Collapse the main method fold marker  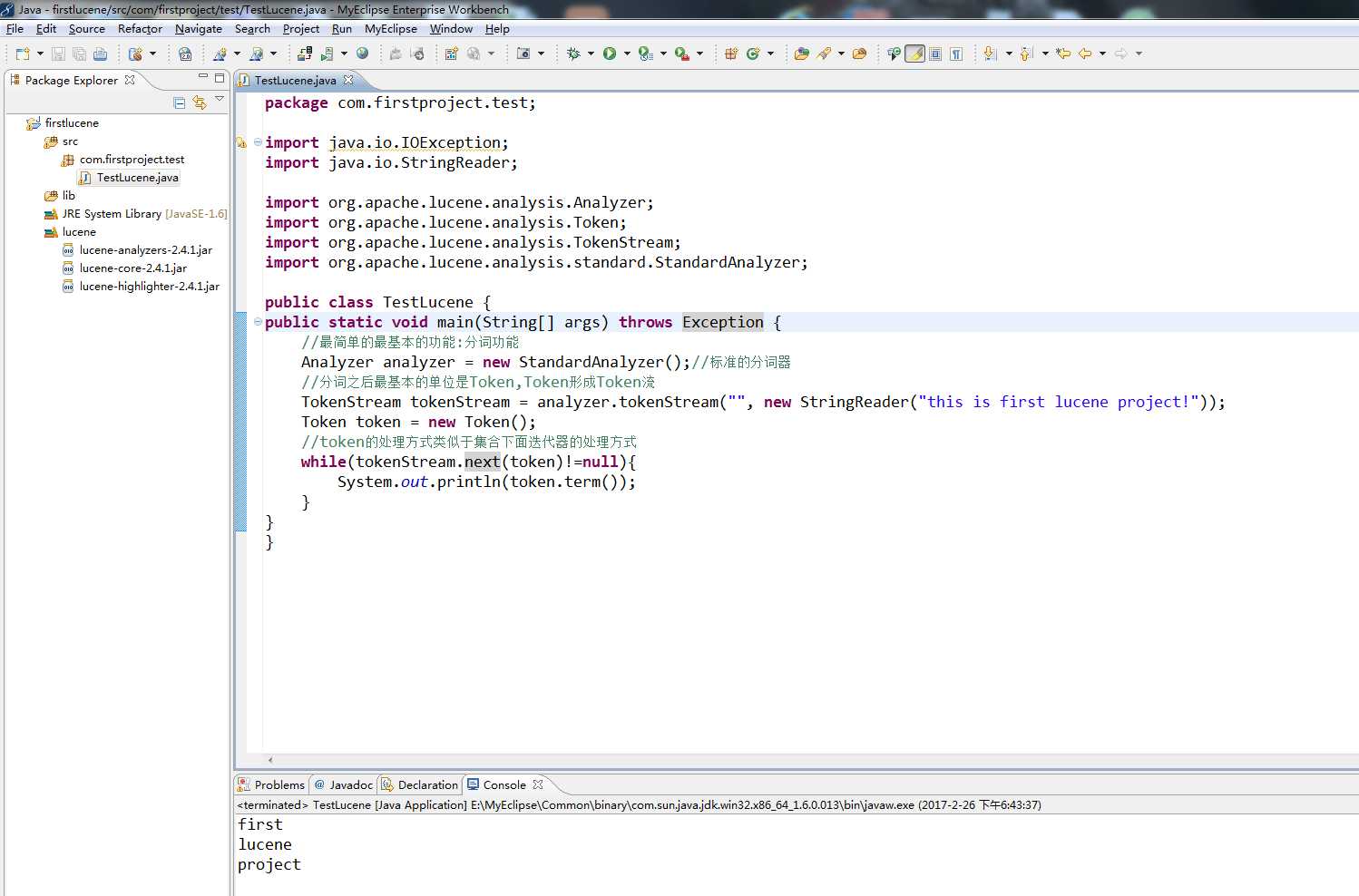(x=258, y=321)
